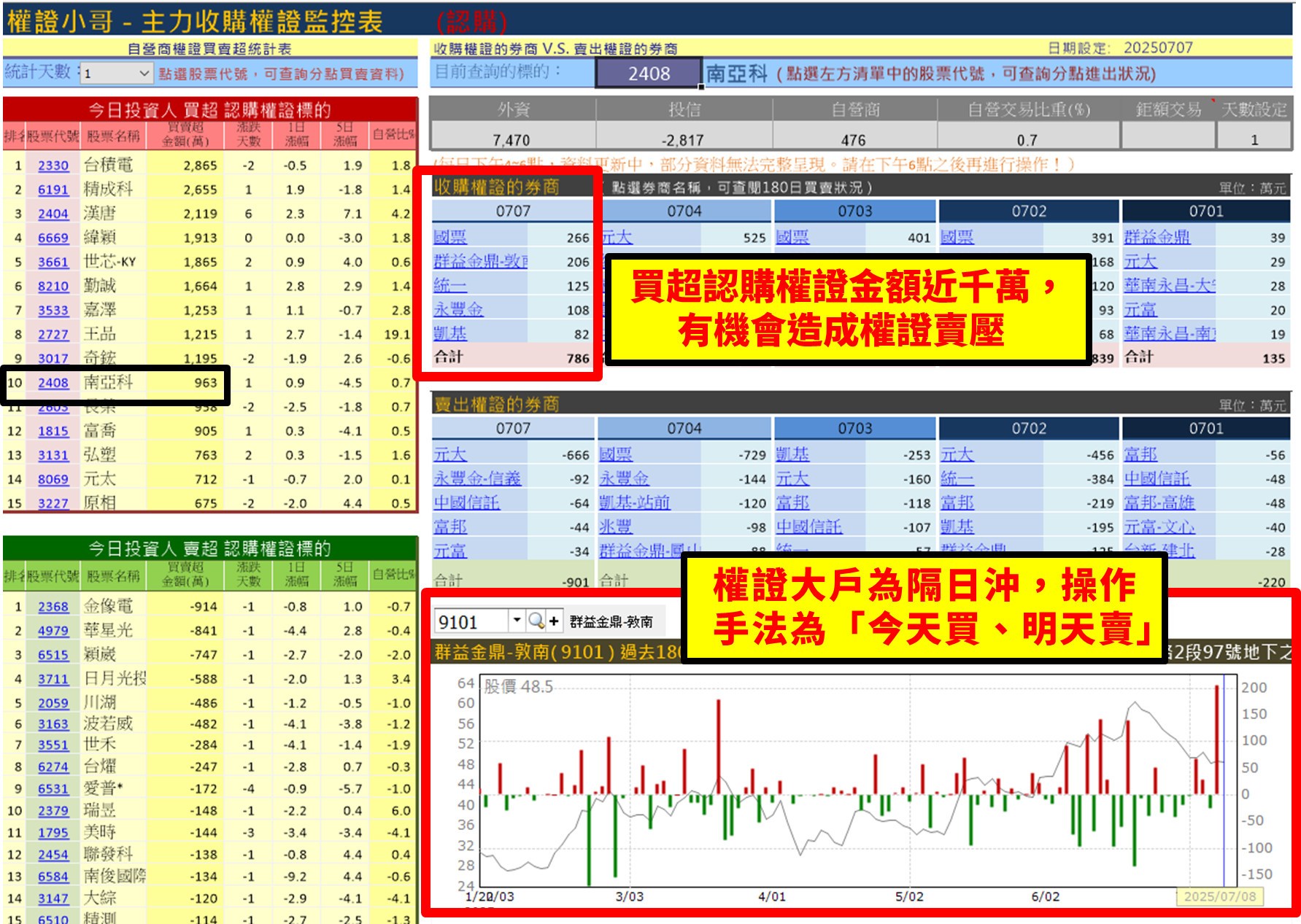Open the 9101 broker code dropdown arrow
The width and height of the screenshot is (1301, 924).
(x=517, y=621)
